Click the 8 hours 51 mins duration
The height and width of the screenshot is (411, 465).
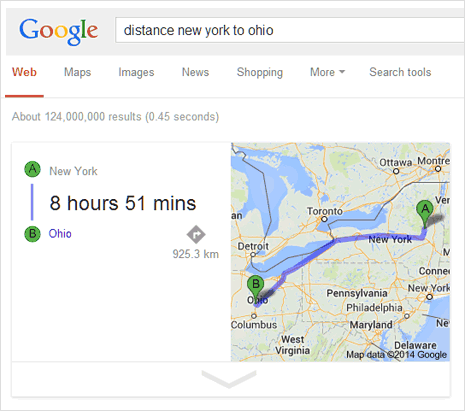123,203
